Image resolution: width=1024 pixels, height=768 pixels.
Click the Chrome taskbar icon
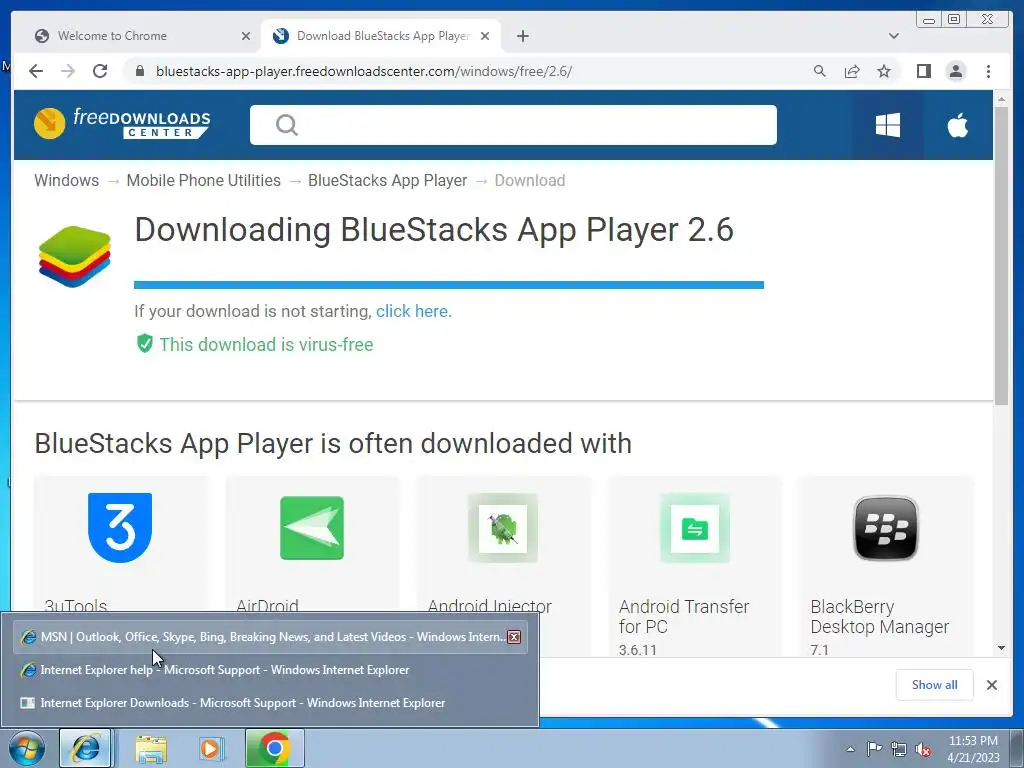274,748
